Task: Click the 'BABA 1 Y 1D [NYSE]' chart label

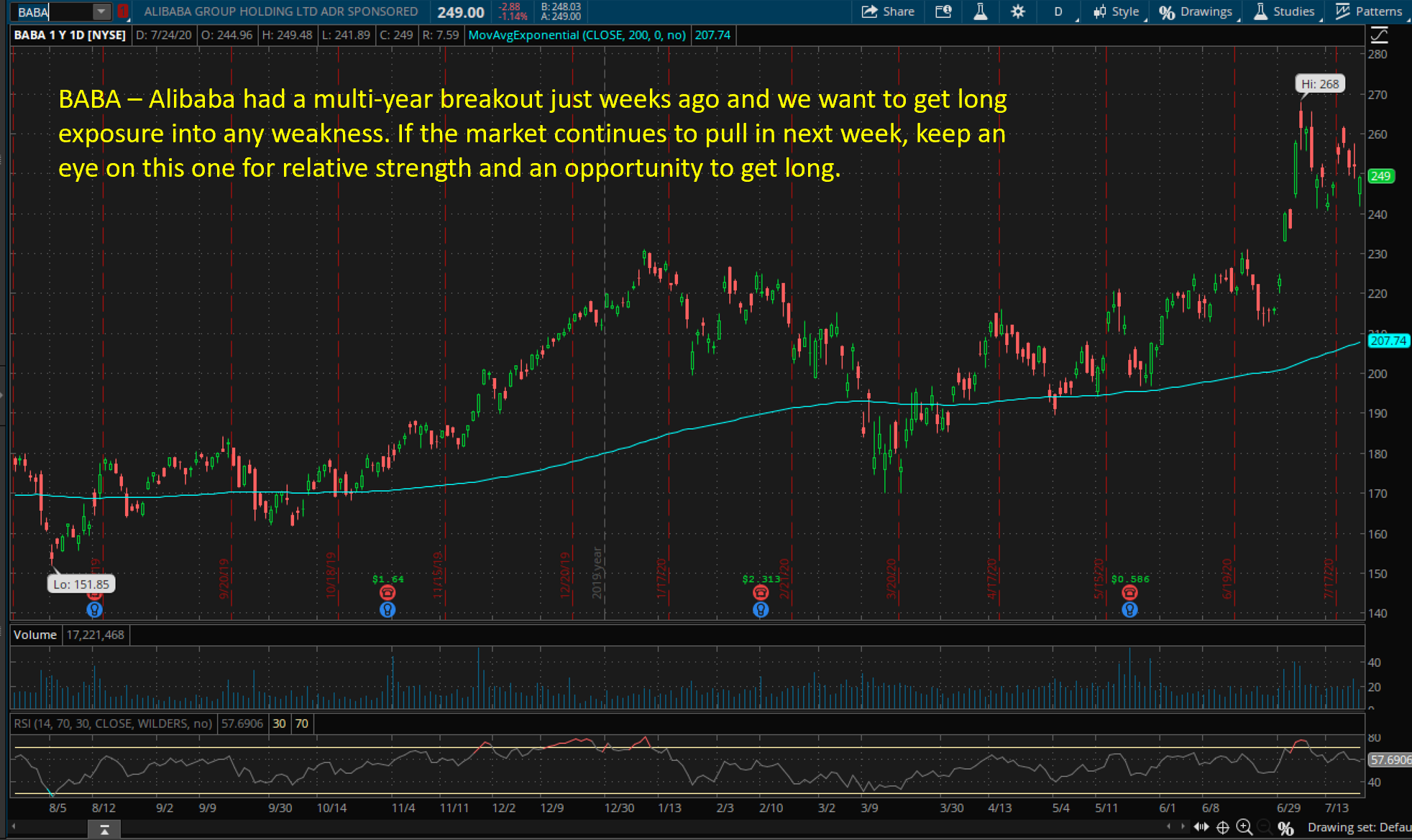Action: [70, 35]
